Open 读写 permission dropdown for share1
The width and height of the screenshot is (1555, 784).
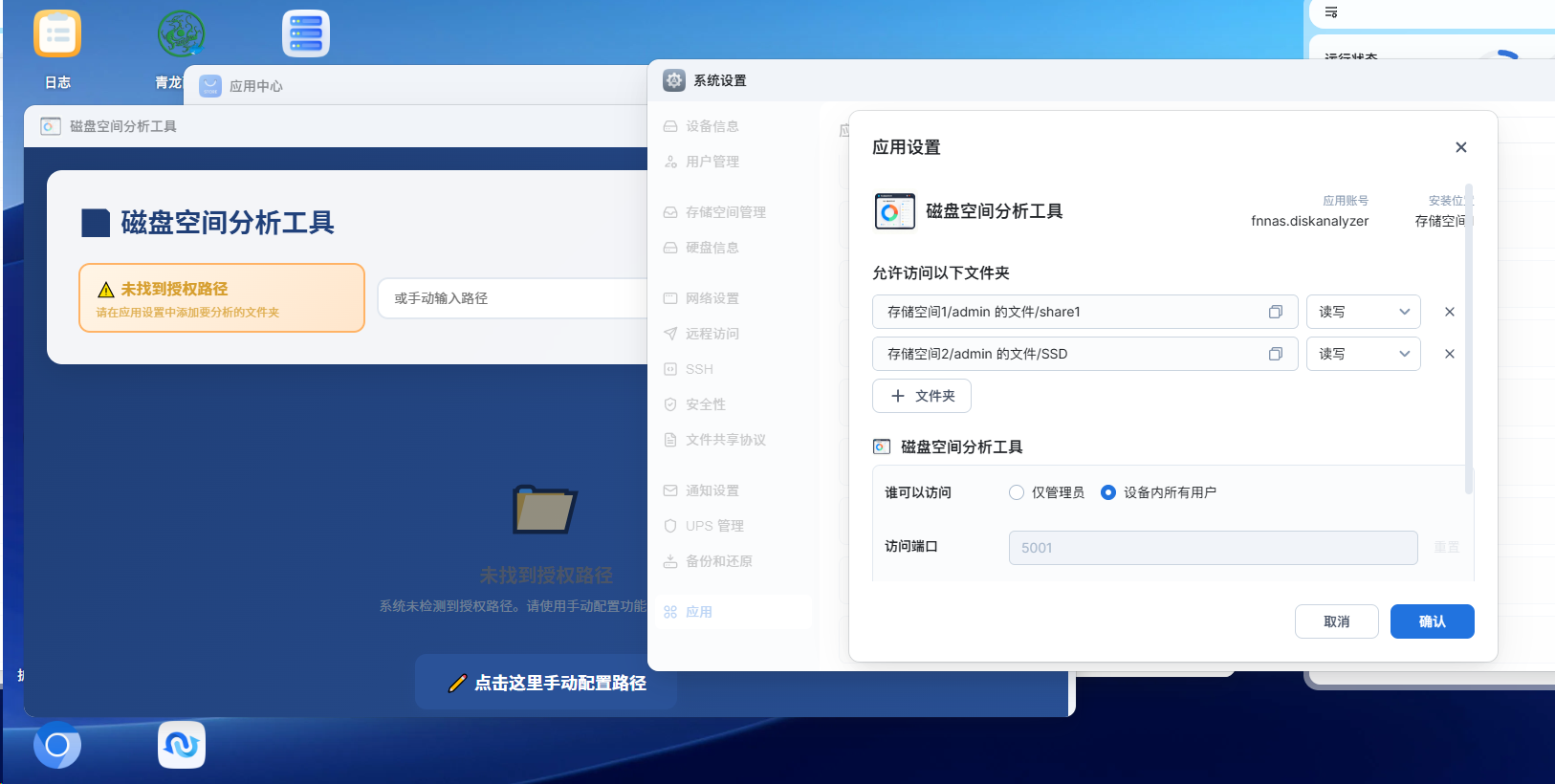pyautogui.click(x=1364, y=312)
